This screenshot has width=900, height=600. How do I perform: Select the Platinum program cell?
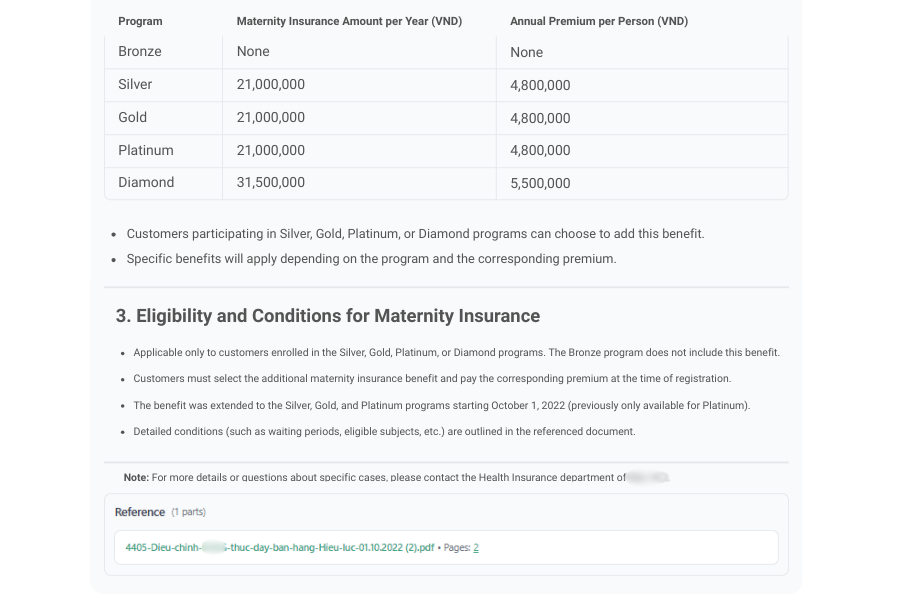point(146,150)
